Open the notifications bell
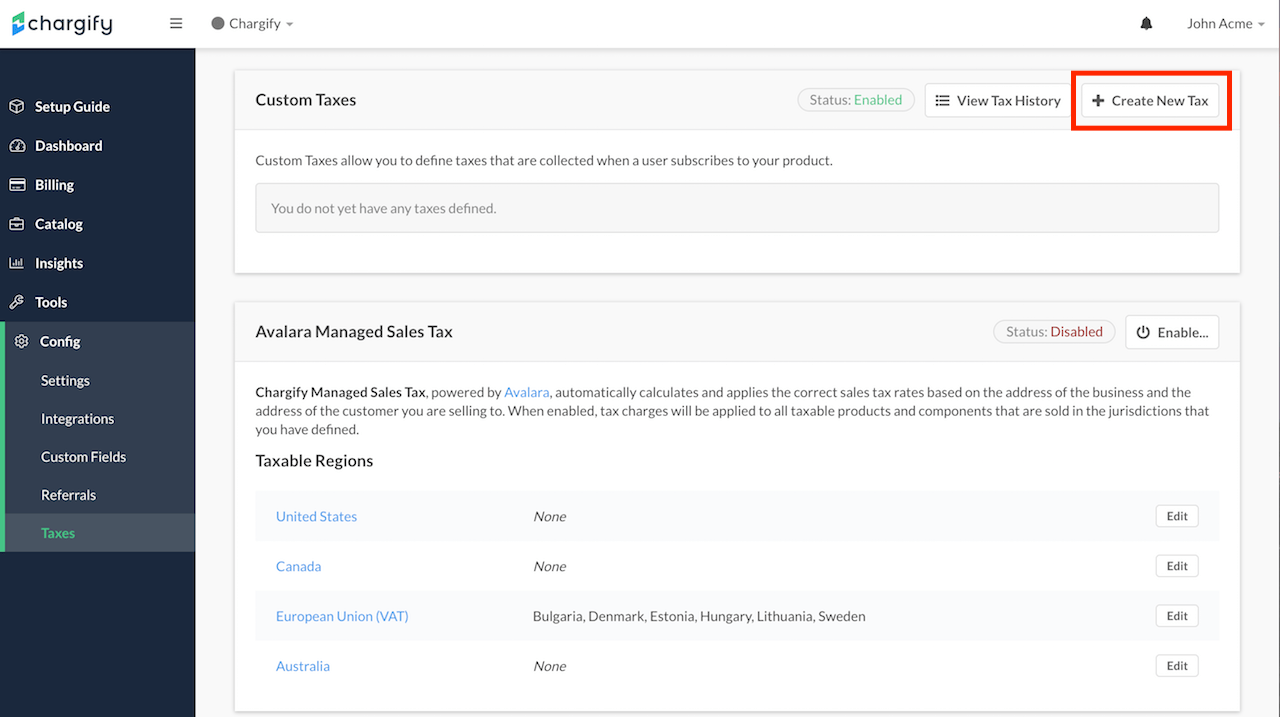Image resolution: width=1280 pixels, height=717 pixels. pyautogui.click(x=1146, y=24)
